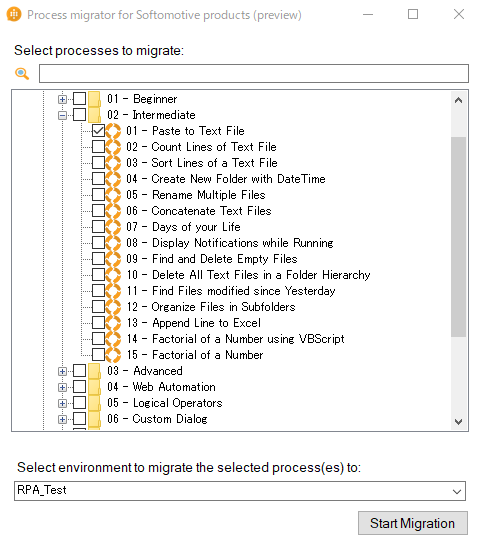The width and height of the screenshot is (479, 547).
Task: Click the search magnifier icon
Action: click(x=22, y=73)
